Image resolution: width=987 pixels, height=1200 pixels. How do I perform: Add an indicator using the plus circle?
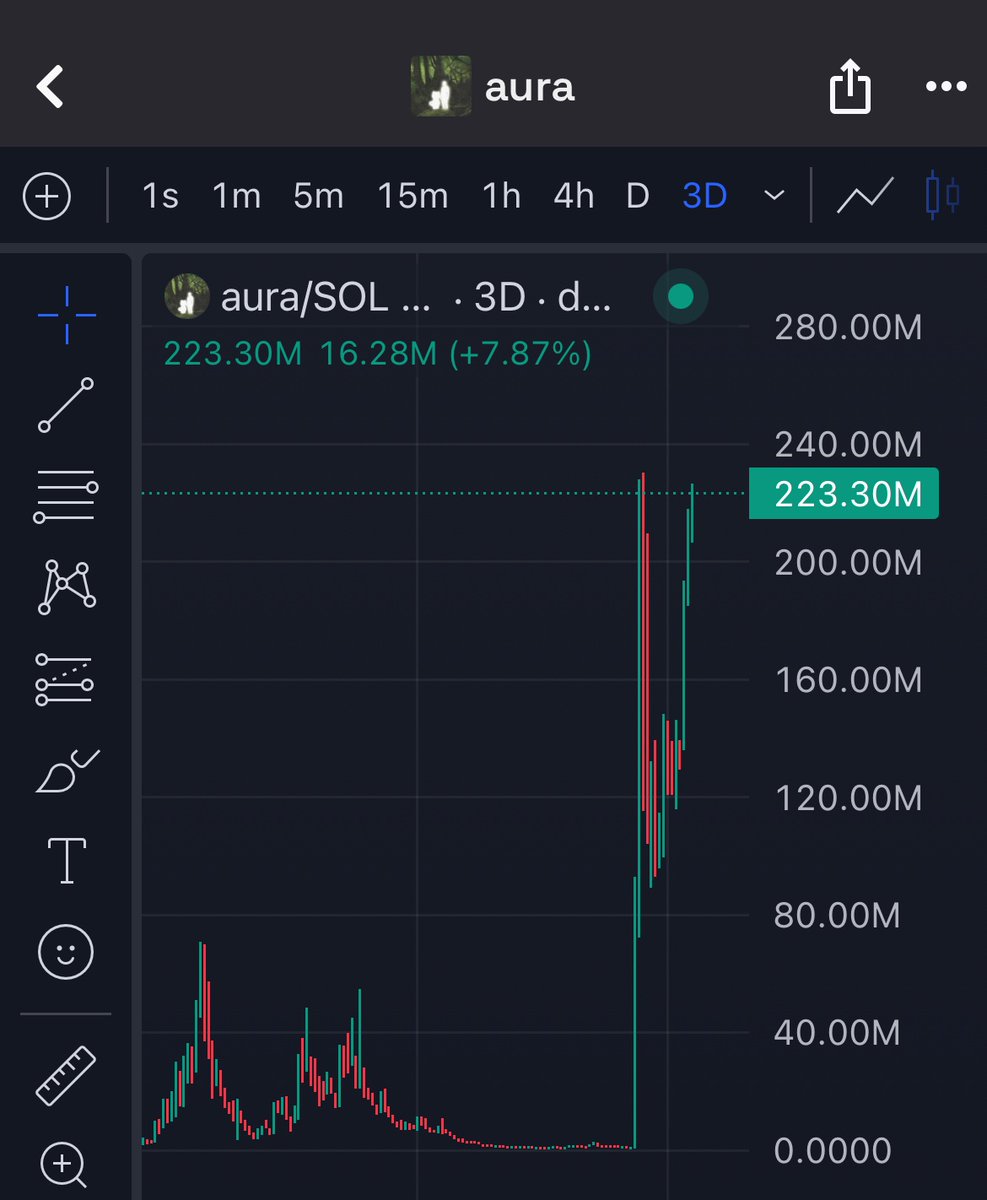[47, 196]
